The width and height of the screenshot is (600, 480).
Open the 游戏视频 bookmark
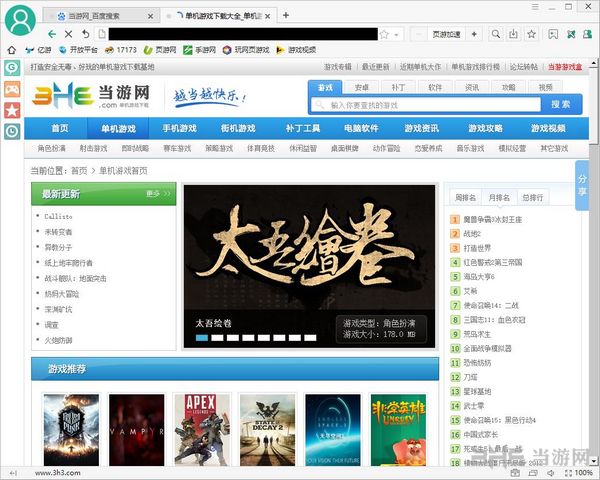pyautogui.click(x=296, y=50)
